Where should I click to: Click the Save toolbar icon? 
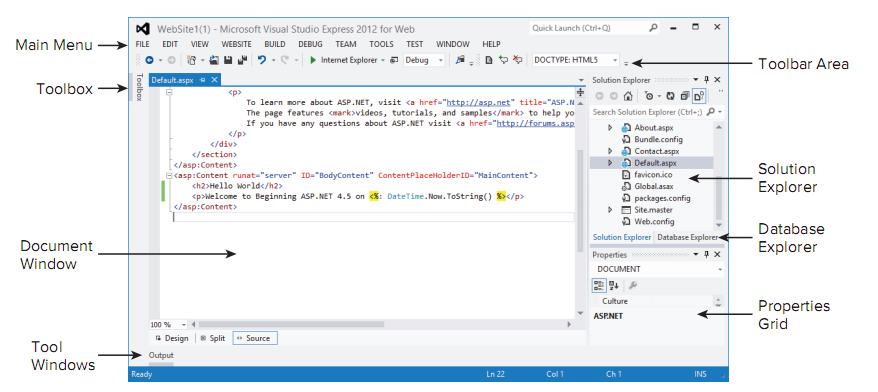pos(228,60)
